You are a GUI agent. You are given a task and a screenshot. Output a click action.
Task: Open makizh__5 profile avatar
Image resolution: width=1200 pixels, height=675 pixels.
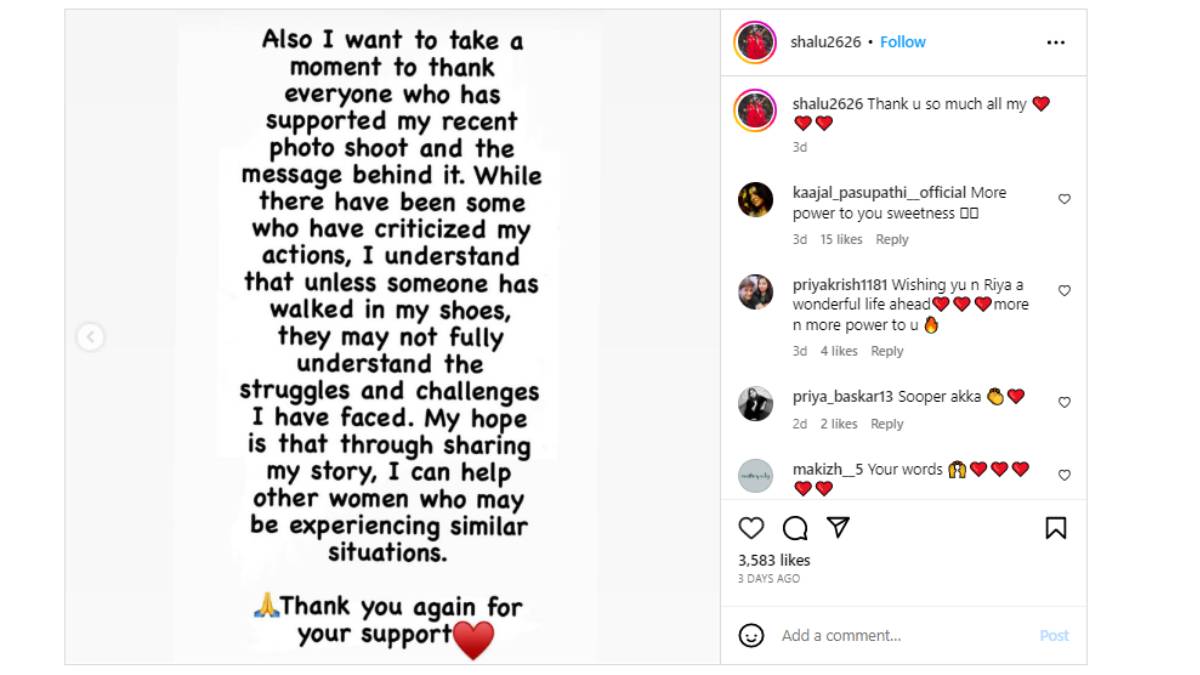coord(755,476)
